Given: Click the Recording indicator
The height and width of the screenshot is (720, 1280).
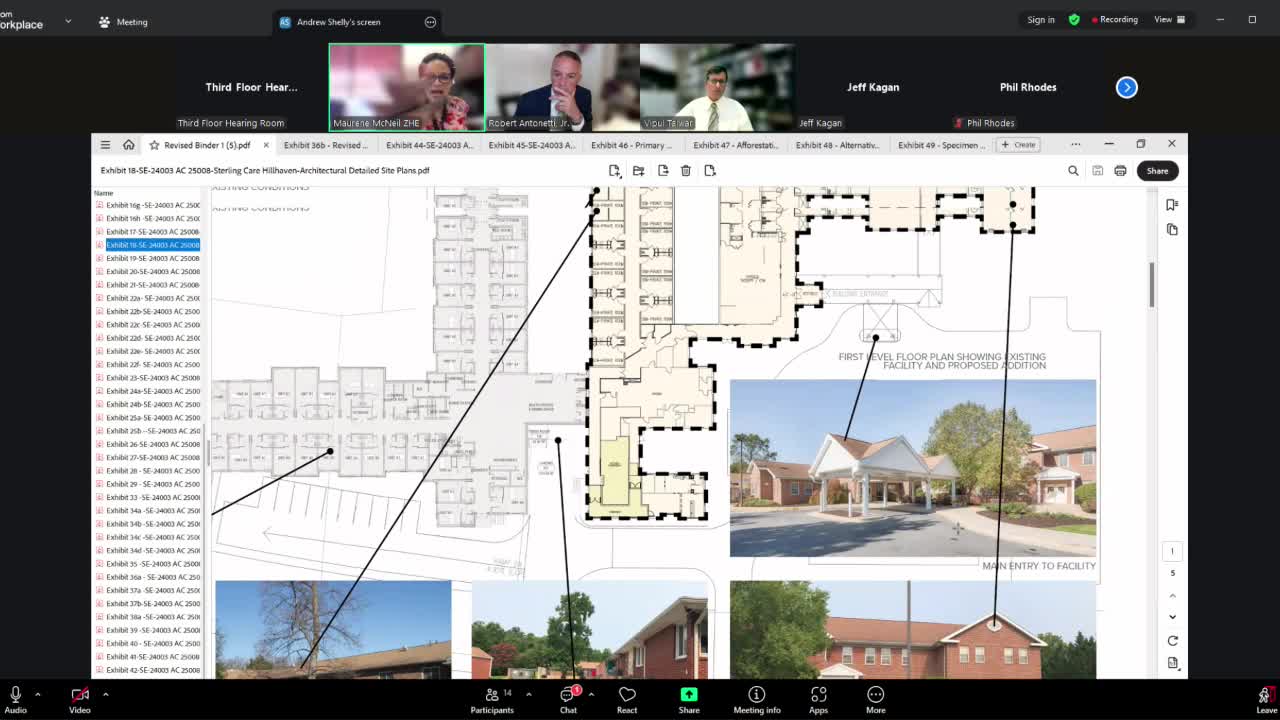Looking at the screenshot, I should (x=1115, y=20).
